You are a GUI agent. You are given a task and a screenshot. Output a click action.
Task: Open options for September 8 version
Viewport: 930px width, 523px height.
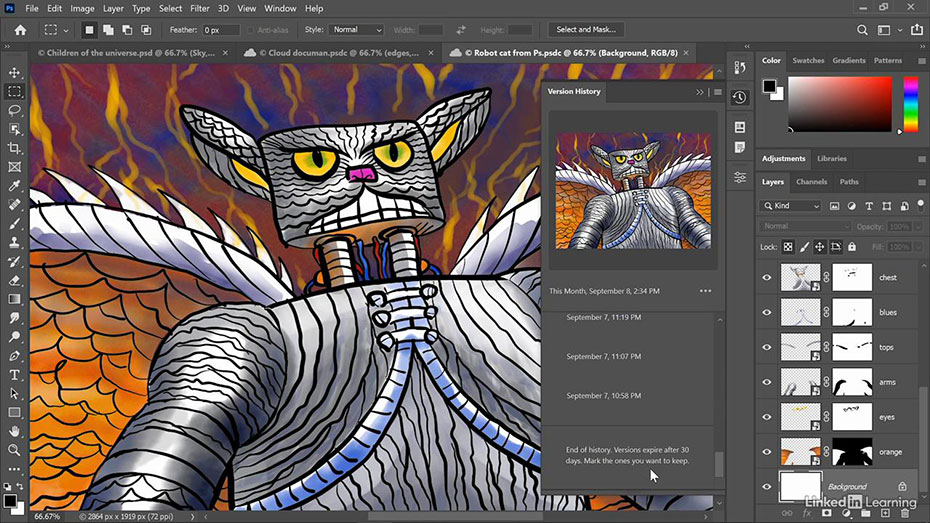point(705,291)
